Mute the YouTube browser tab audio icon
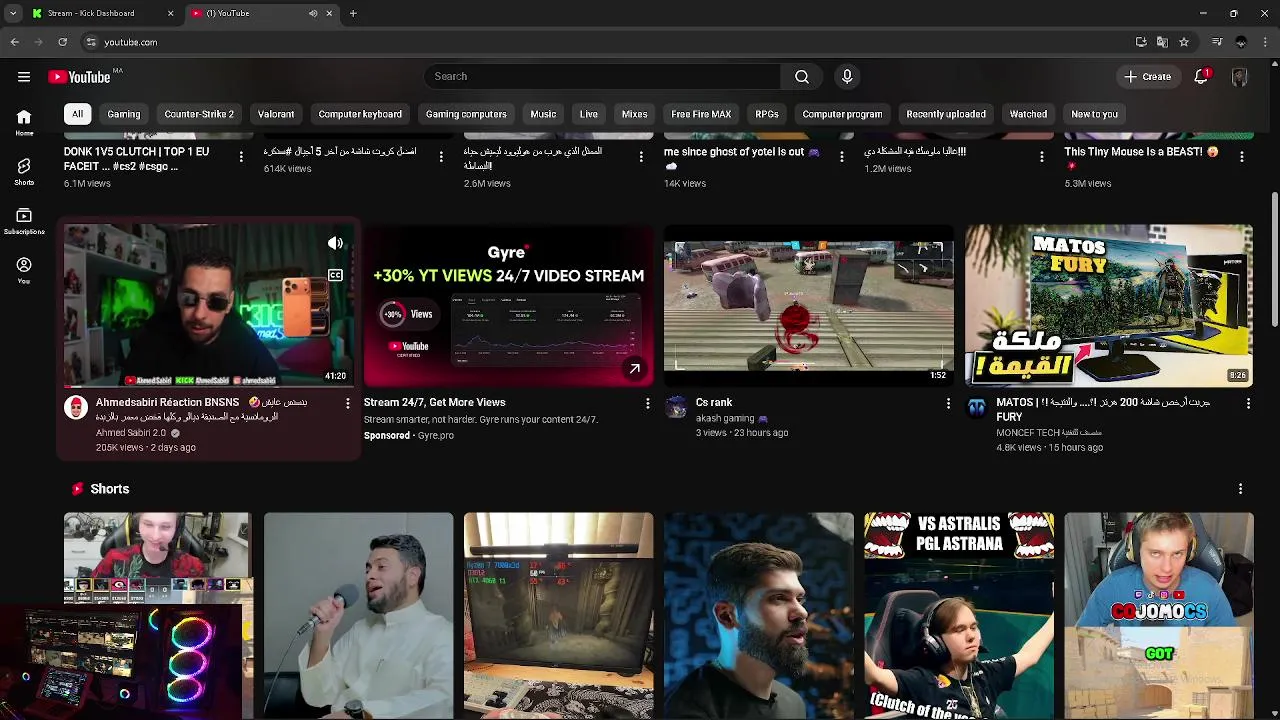1280x720 pixels. click(313, 13)
